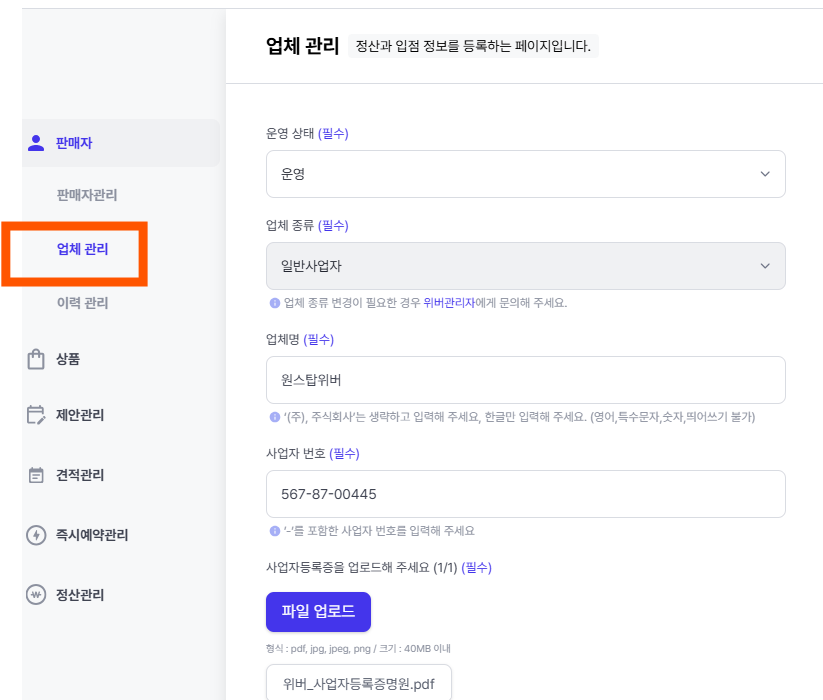The image size is (823, 700).
Task: Follow the 위버관리자 link
Action: pyautogui.click(x=449, y=303)
